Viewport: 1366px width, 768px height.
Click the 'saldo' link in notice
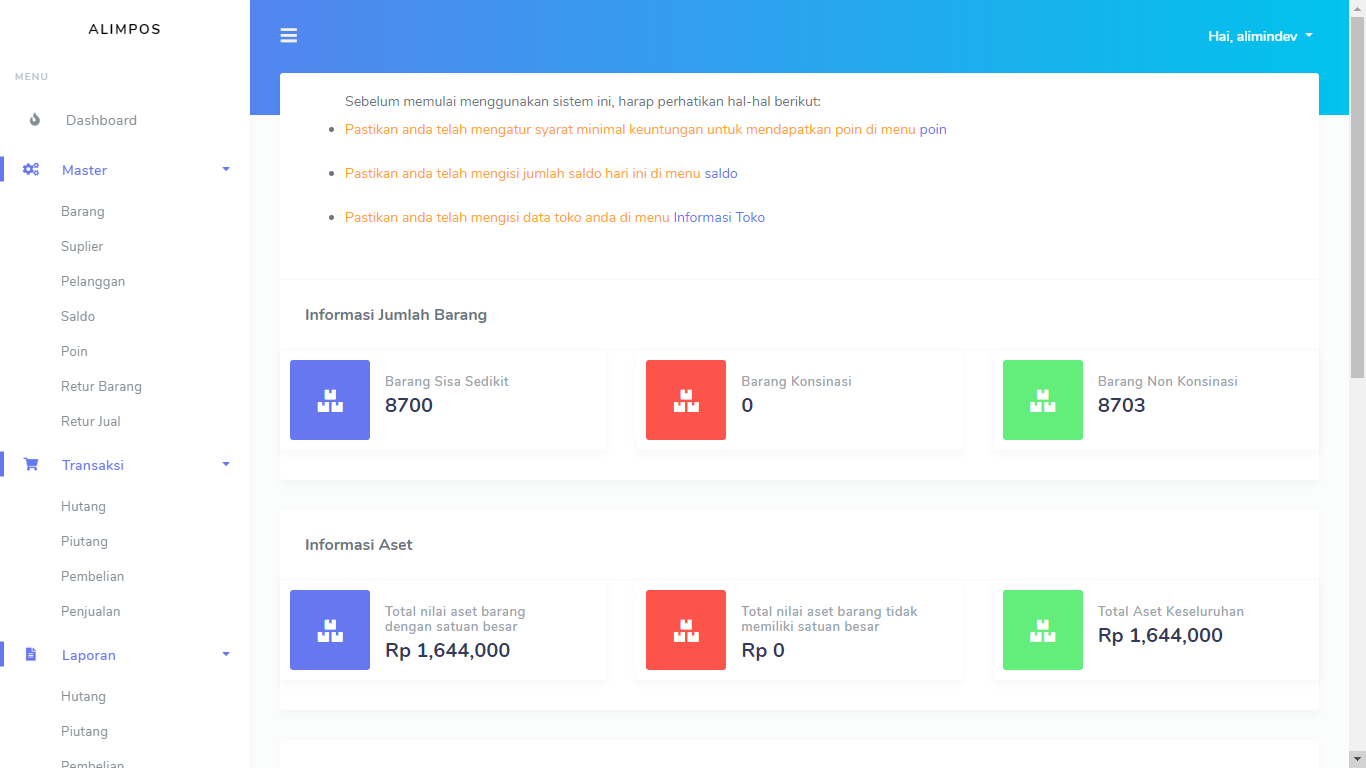pos(721,174)
